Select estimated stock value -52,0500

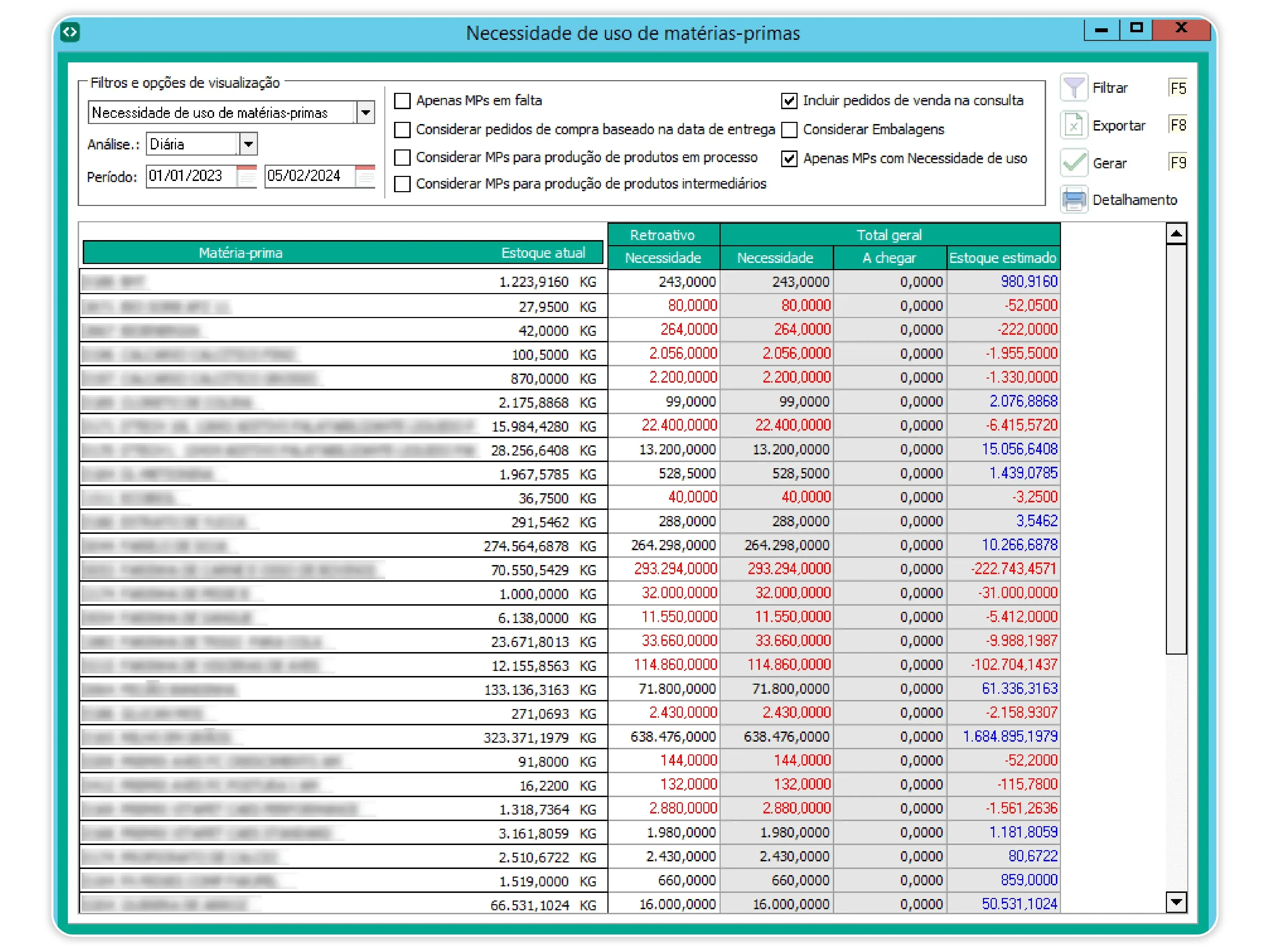[x=1031, y=306]
